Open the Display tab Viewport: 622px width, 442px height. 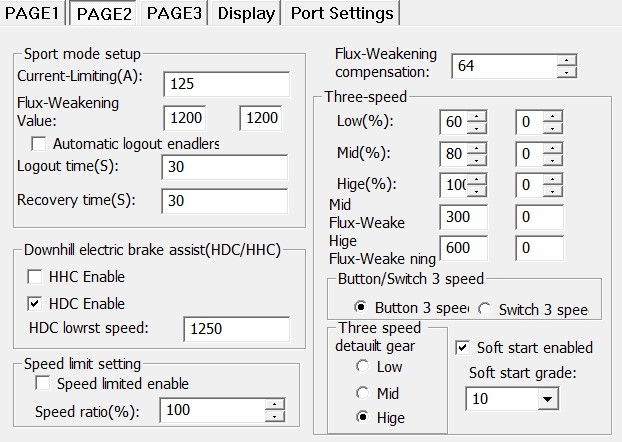tap(246, 14)
